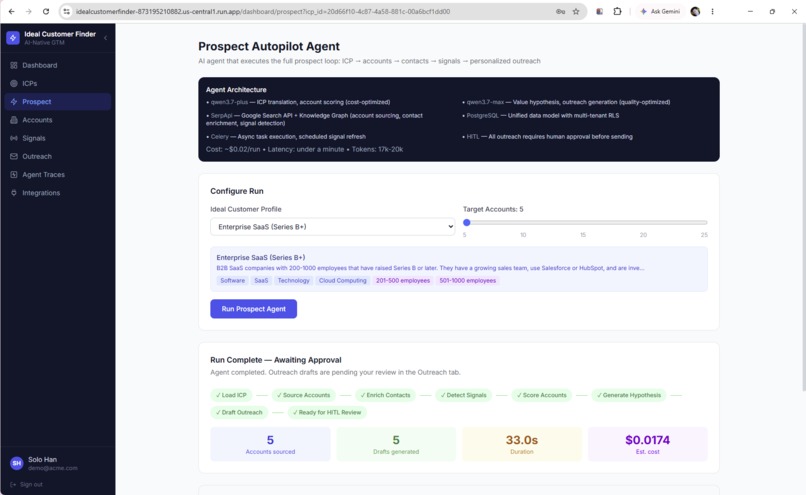
Task: Open the browser extensions puzzle icon
Action: pyautogui.click(x=617, y=11)
